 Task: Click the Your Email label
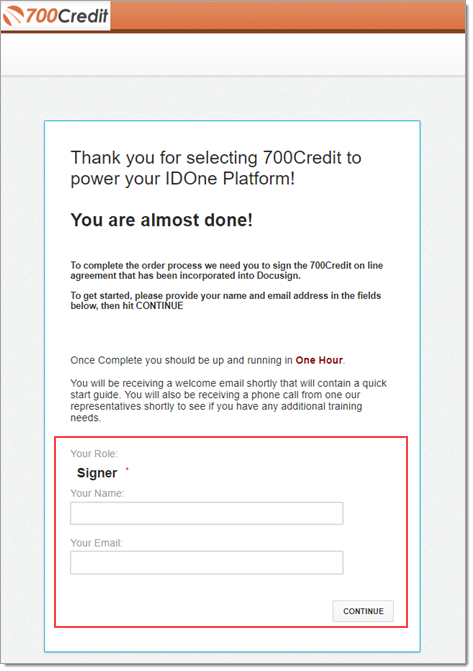pyautogui.click(x=96, y=543)
